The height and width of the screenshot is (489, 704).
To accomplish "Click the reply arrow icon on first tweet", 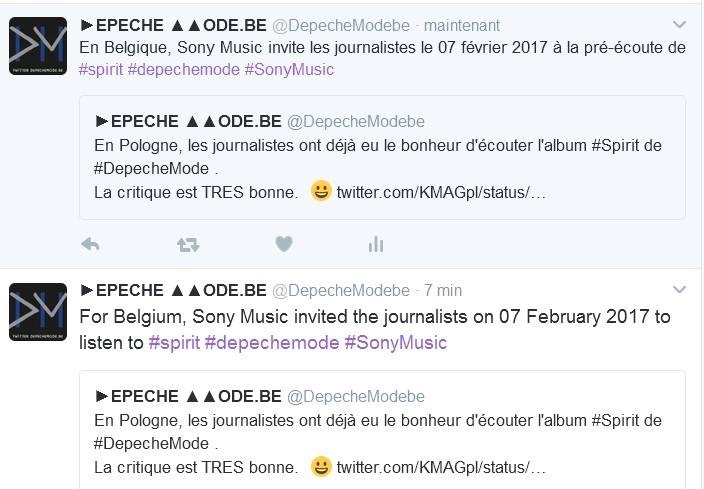I will click(90, 245).
